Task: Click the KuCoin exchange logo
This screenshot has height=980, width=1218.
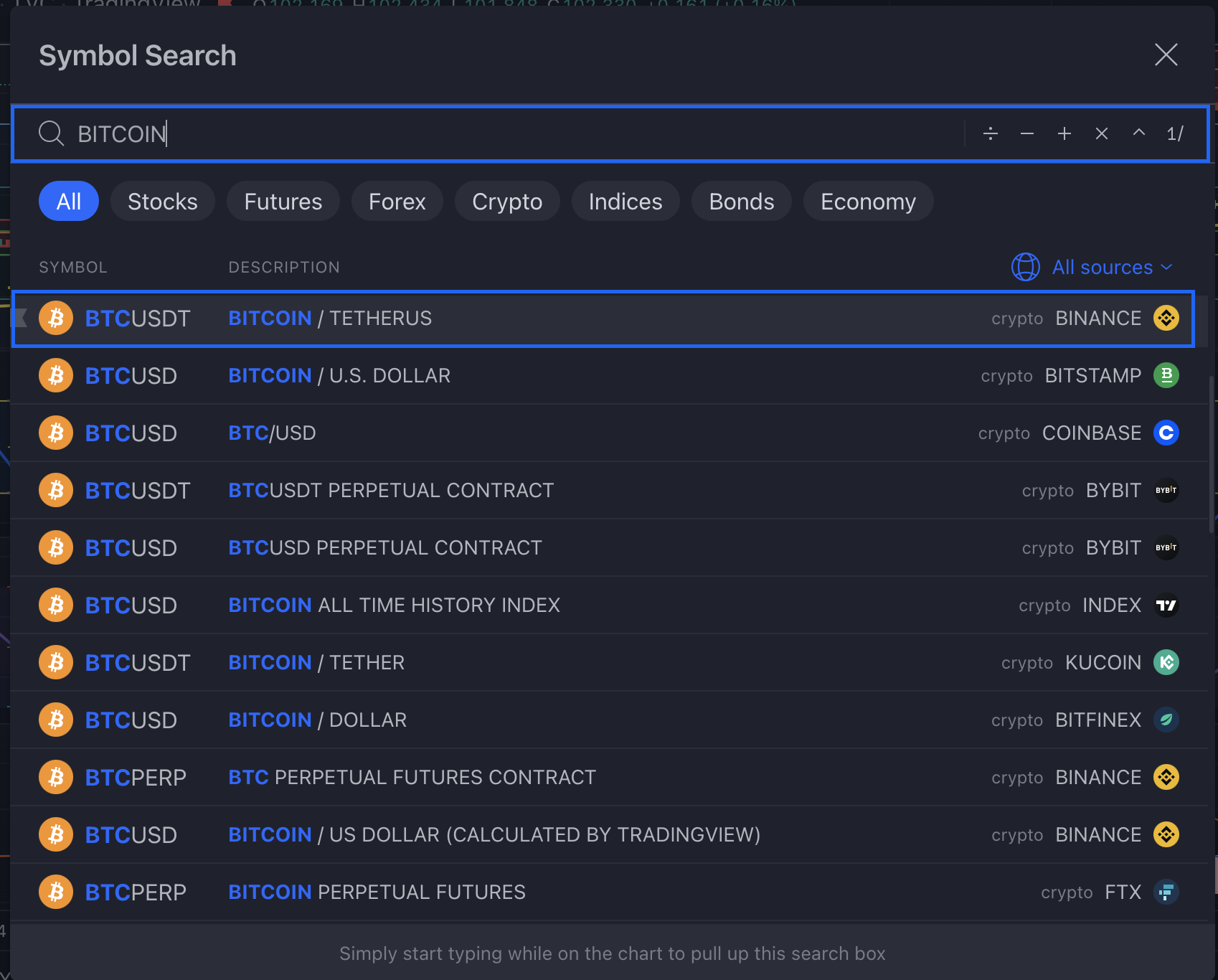Action: click(x=1166, y=662)
